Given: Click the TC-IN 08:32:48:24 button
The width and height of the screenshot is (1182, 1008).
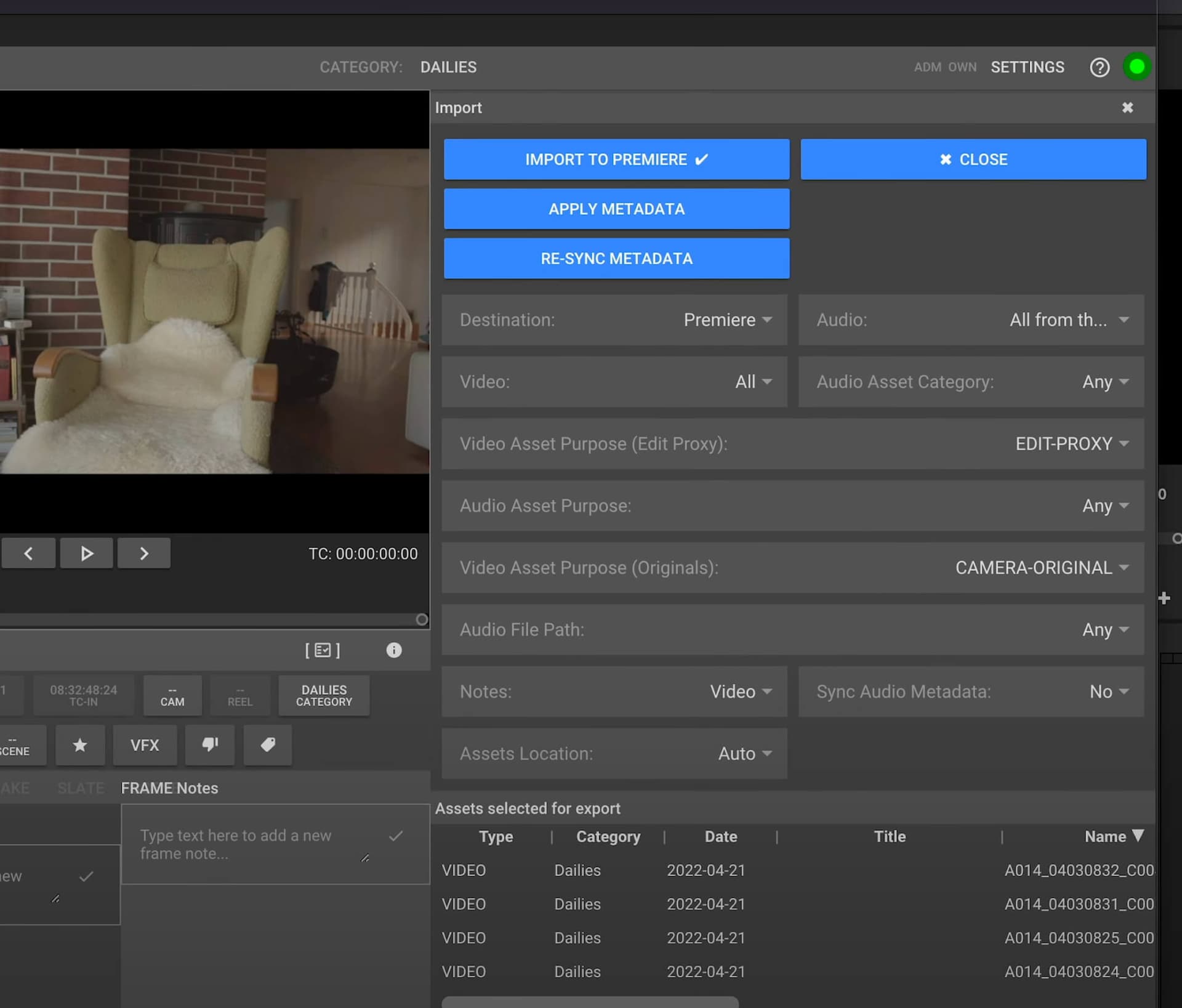Looking at the screenshot, I should click(x=84, y=696).
